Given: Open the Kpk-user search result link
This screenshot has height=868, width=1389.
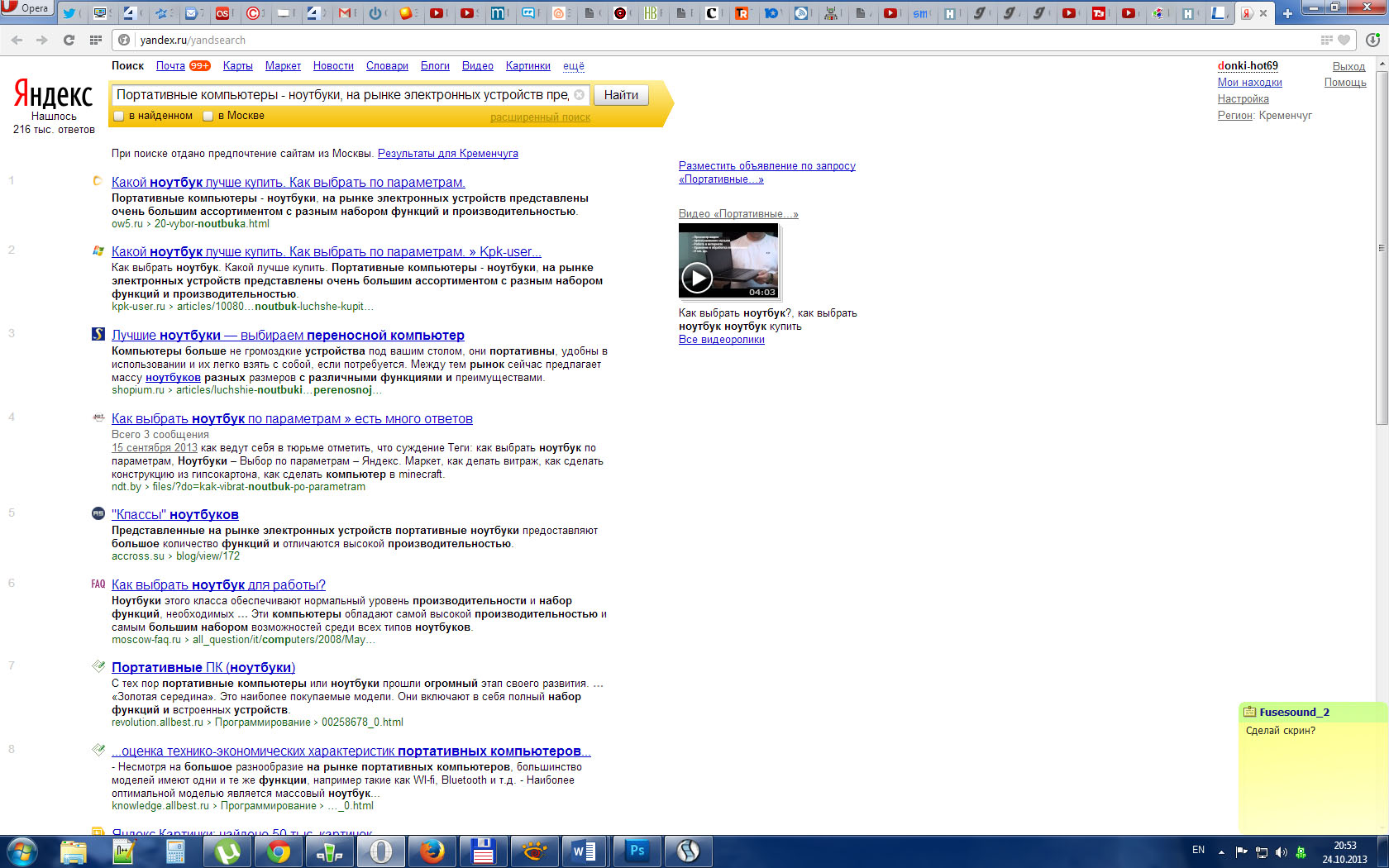Looking at the screenshot, I should [x=327, y=252].
